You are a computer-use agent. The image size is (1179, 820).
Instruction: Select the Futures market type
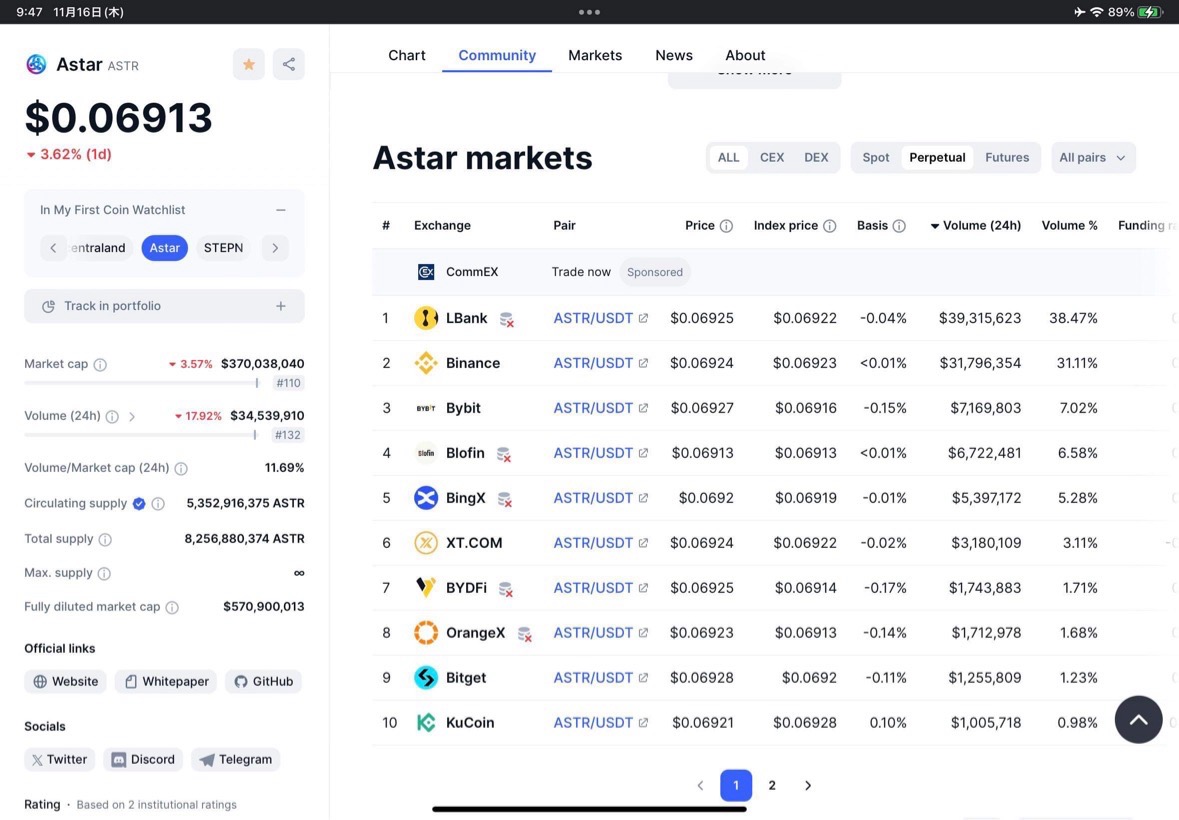pos(1006,158)
